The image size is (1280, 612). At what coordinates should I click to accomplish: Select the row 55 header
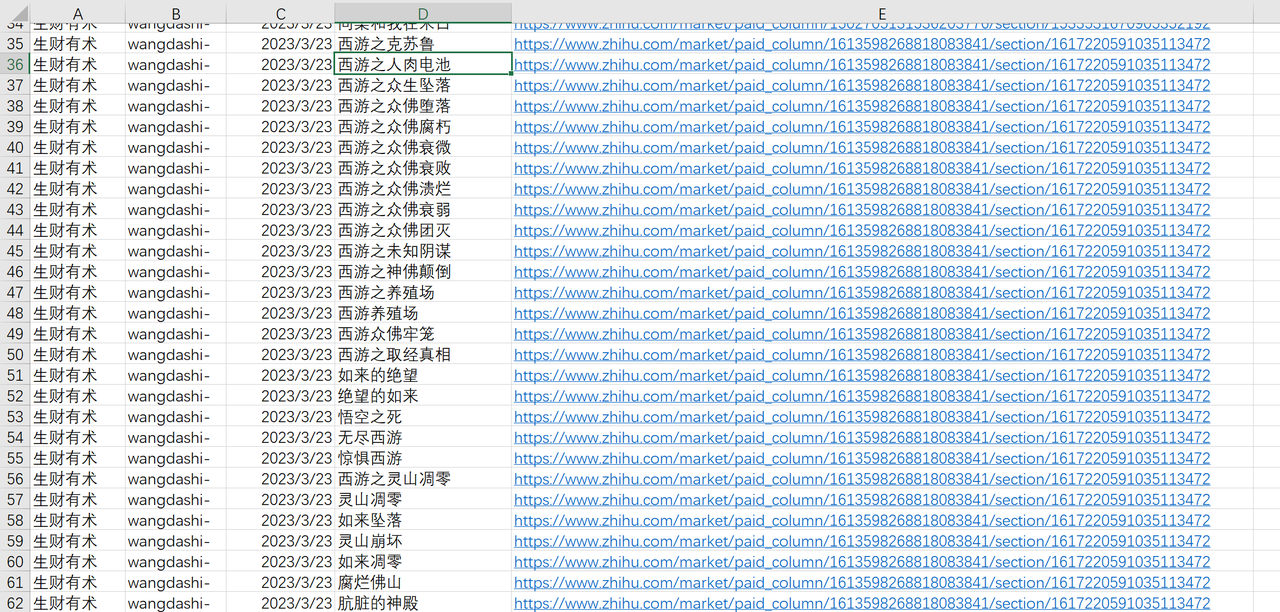click(15, 458)
